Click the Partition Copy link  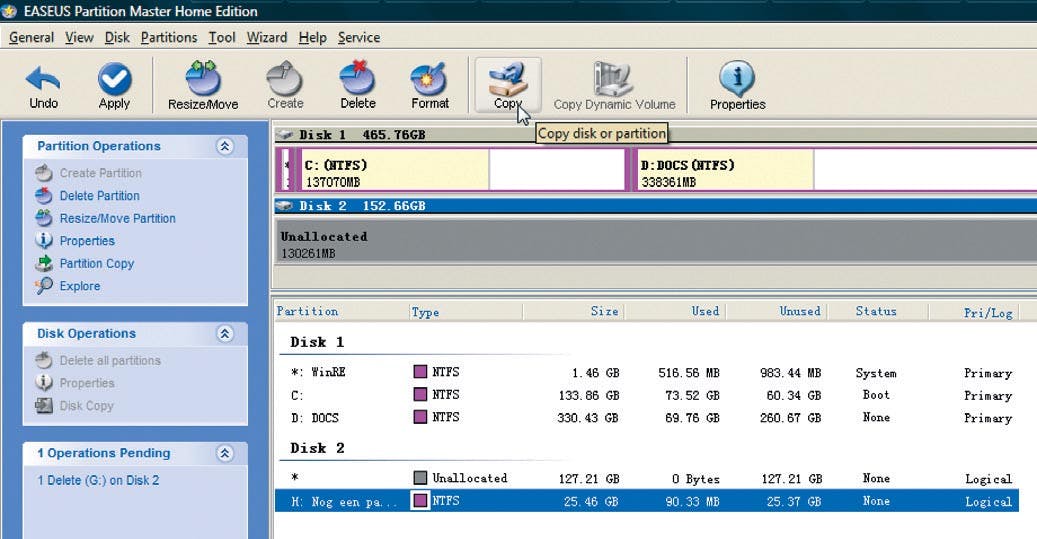pyautogui.click(x=97, y=263)
